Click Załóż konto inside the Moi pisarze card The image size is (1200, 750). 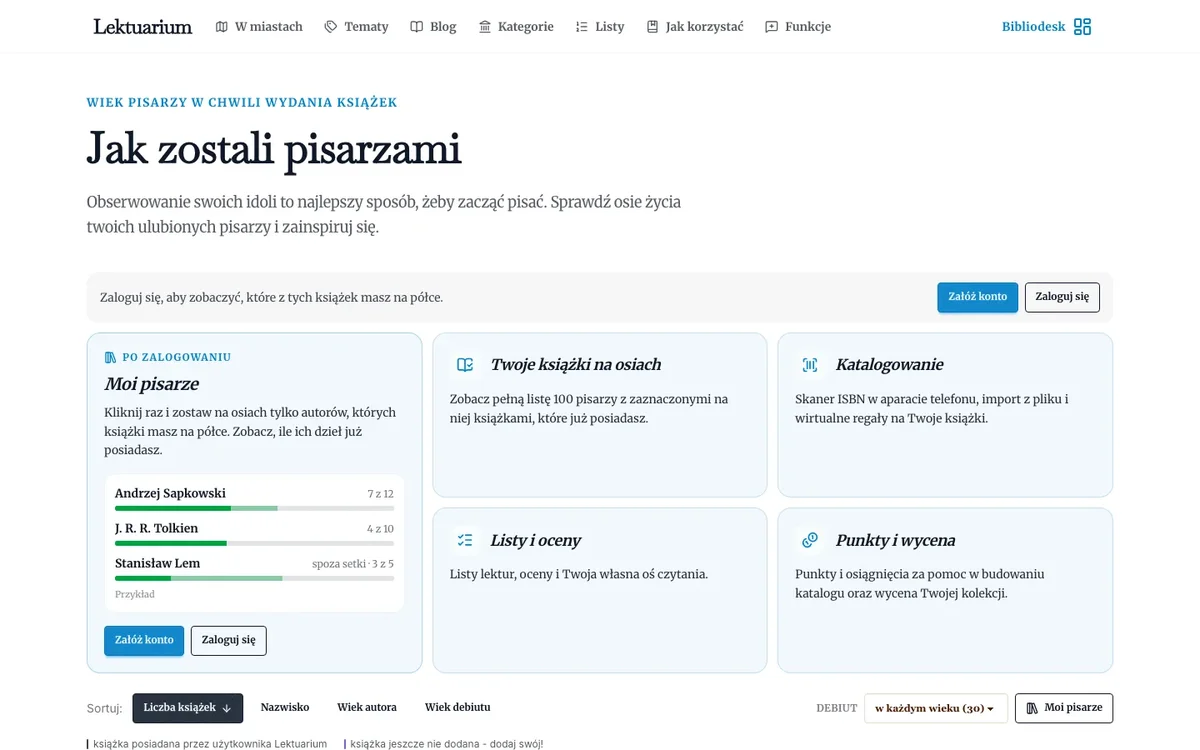144,641
